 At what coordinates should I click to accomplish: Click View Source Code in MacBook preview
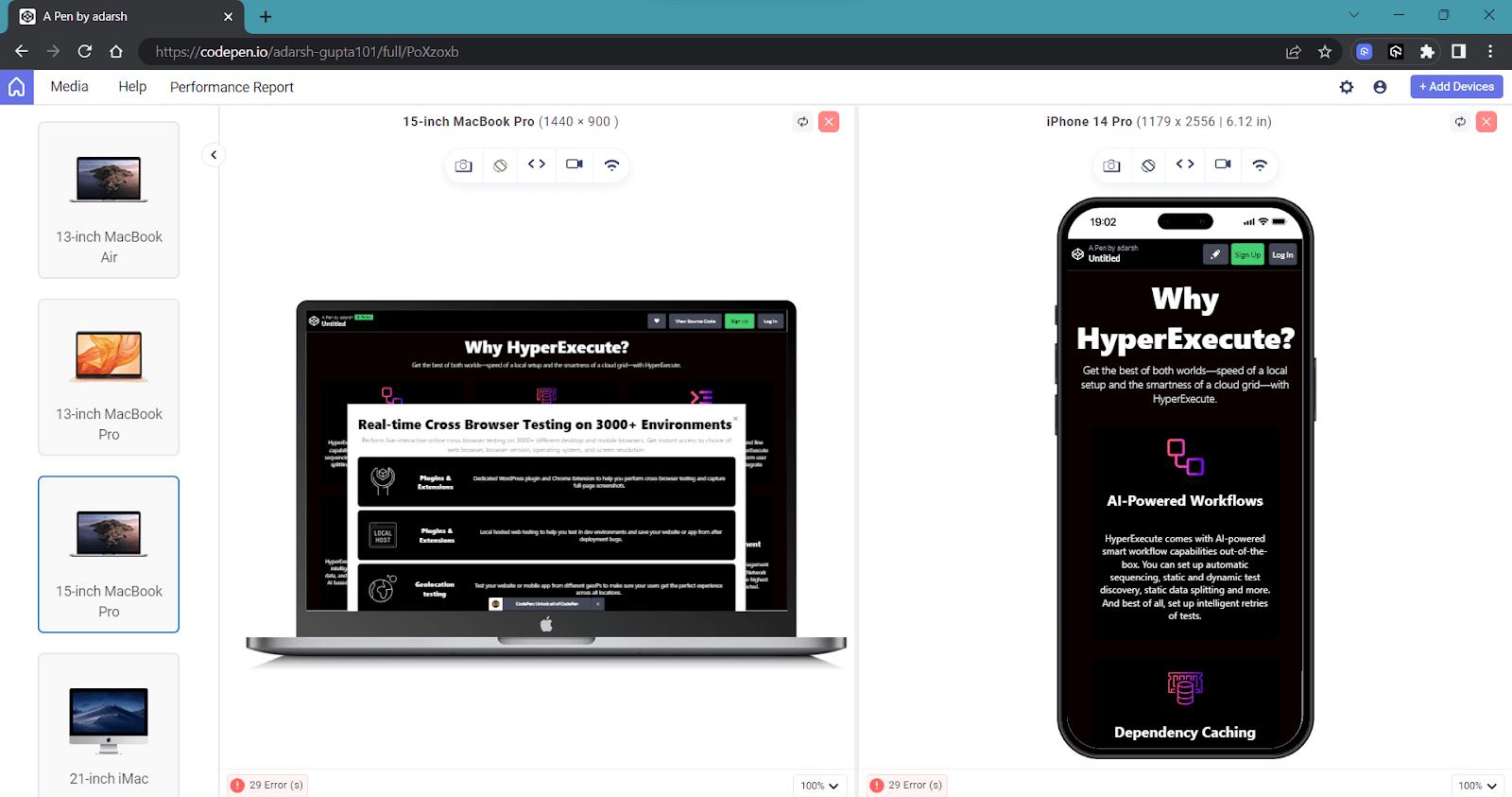pyautogui.click(x=696, y=321)
